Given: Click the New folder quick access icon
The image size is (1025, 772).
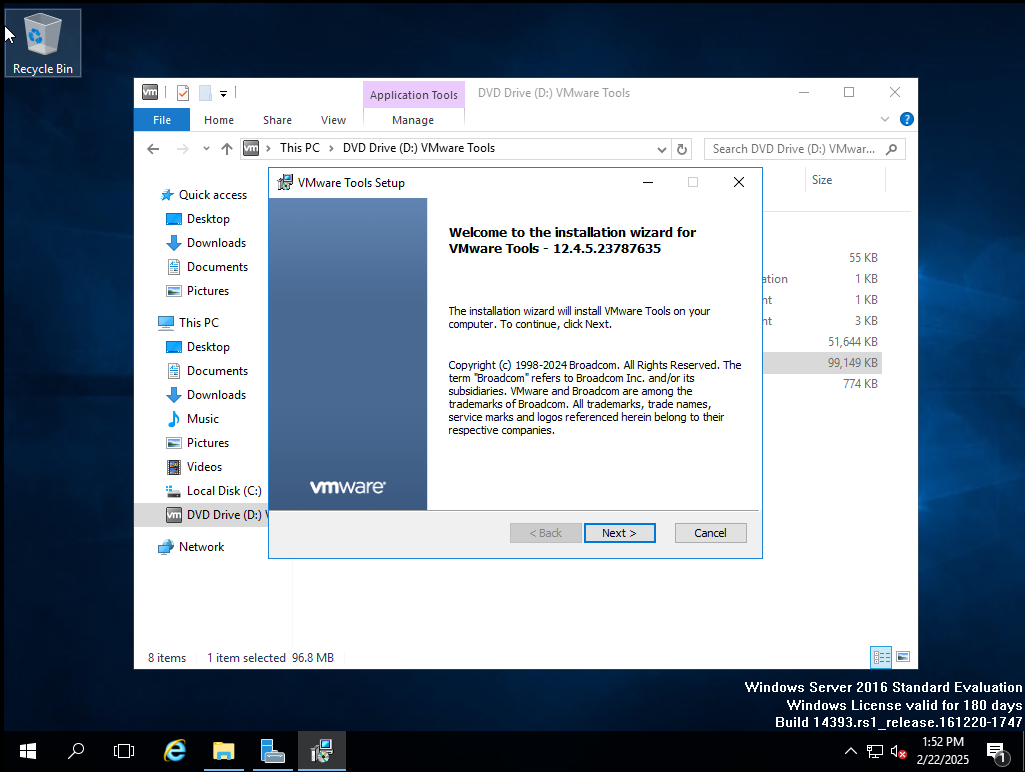Looking at the screenshot, I should [205, 93].
